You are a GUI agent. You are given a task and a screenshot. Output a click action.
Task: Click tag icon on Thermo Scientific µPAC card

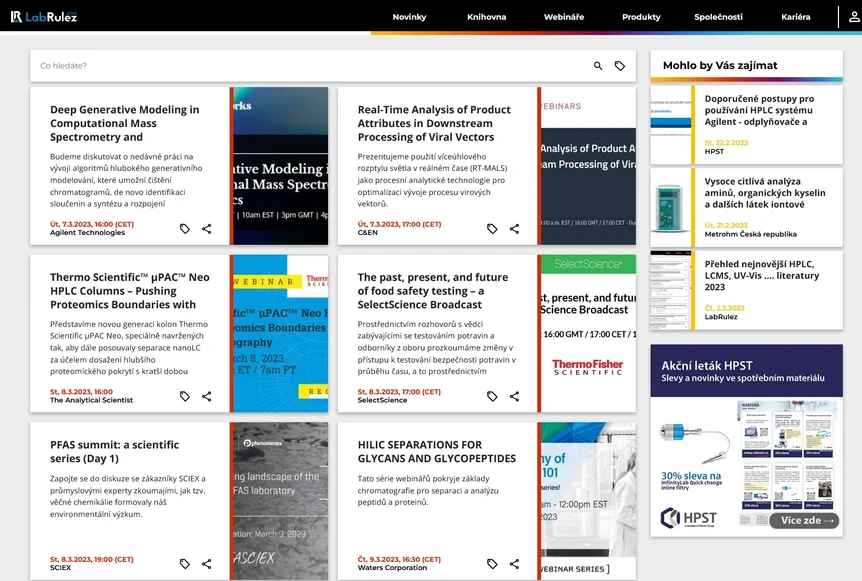[x=185, y=396]
